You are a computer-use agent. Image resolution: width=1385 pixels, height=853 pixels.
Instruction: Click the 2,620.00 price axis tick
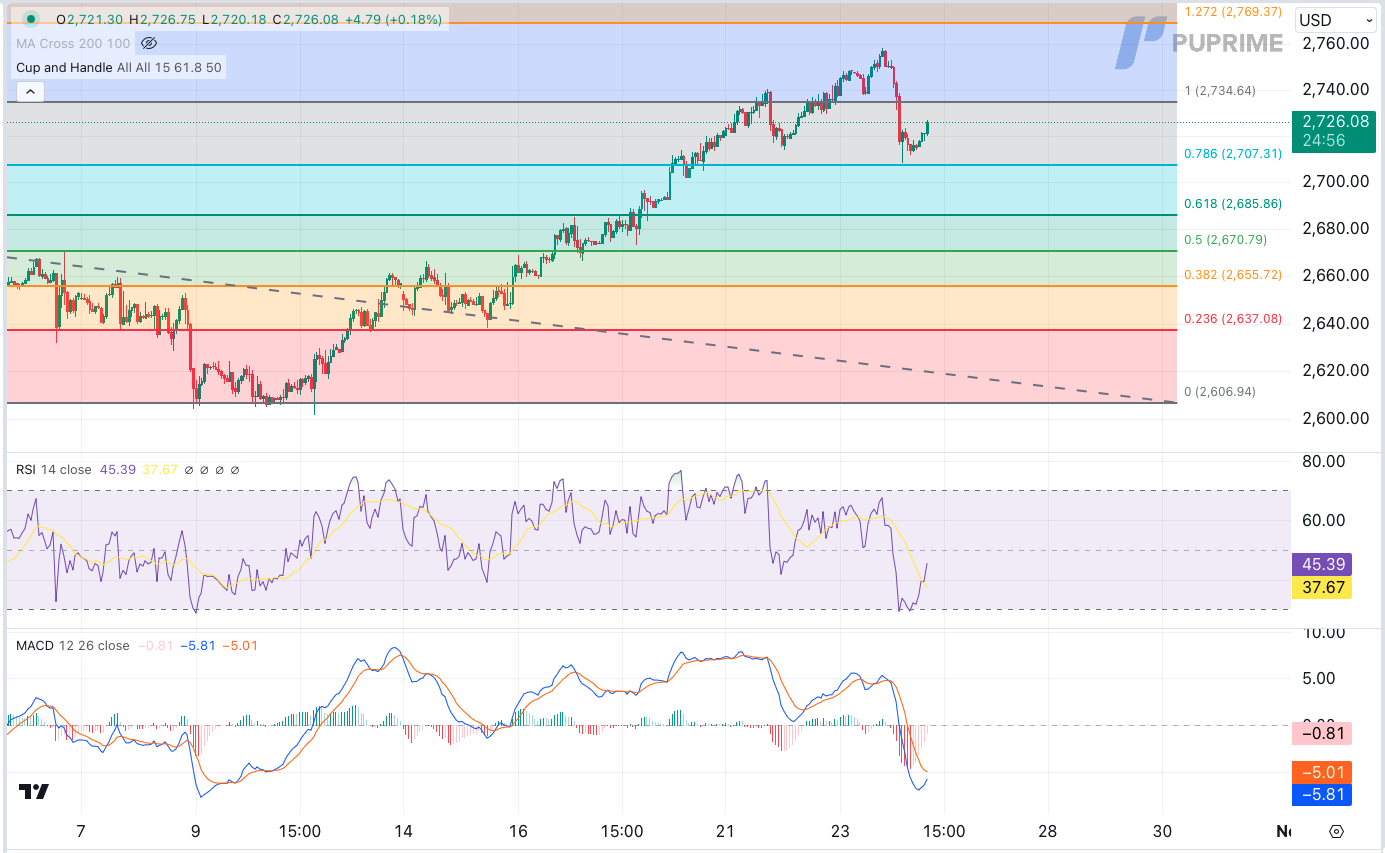click(1335, 370)
